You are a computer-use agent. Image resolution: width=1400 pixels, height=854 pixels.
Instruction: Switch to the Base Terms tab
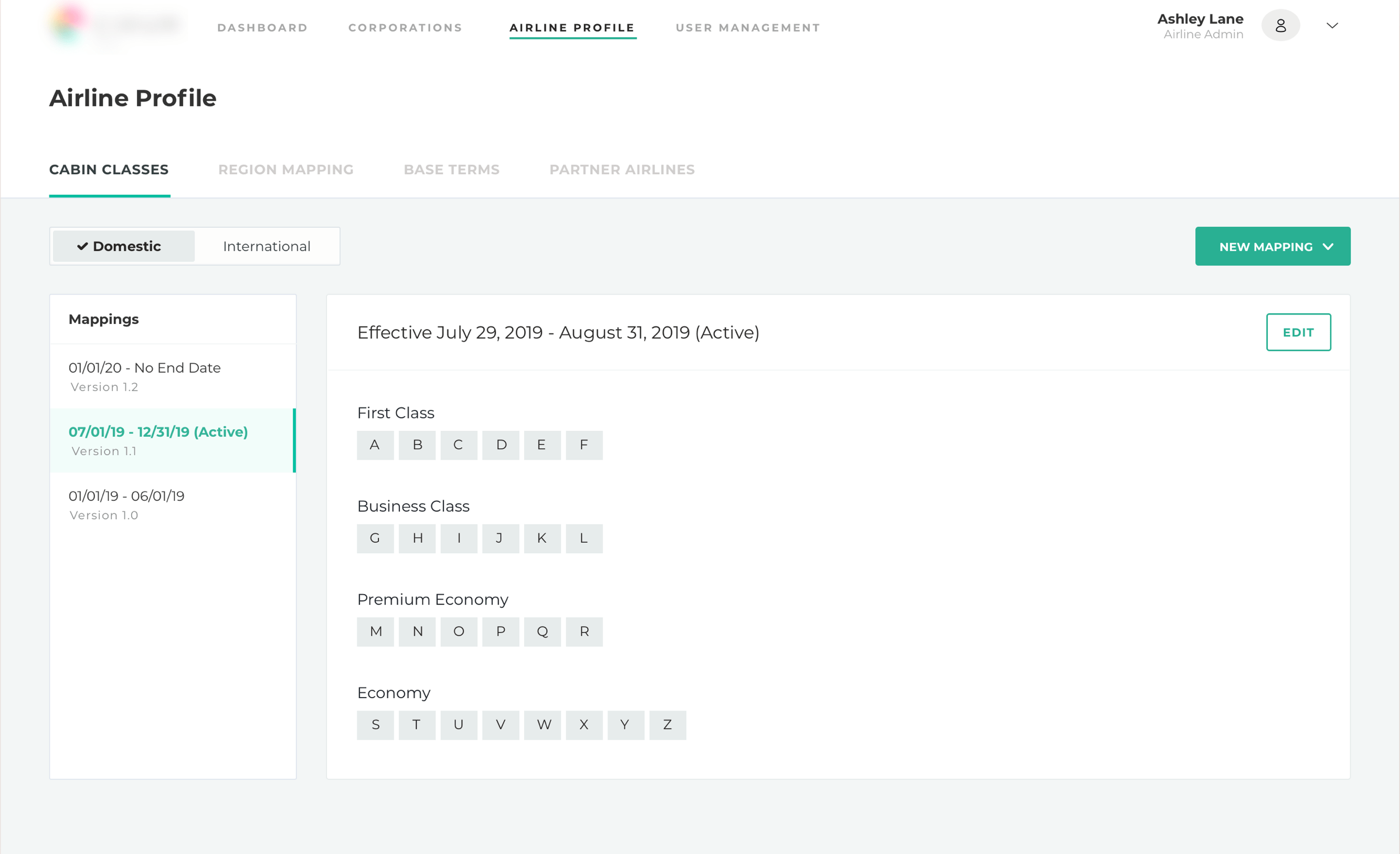tap(452, 170)
